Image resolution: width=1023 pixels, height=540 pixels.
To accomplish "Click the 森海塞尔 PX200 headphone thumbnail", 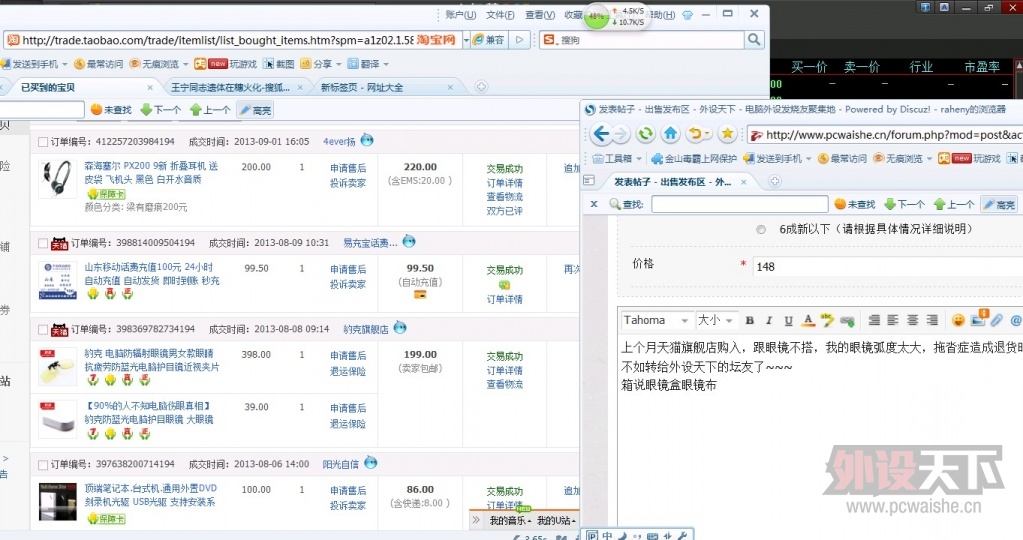I will point(57,179).
